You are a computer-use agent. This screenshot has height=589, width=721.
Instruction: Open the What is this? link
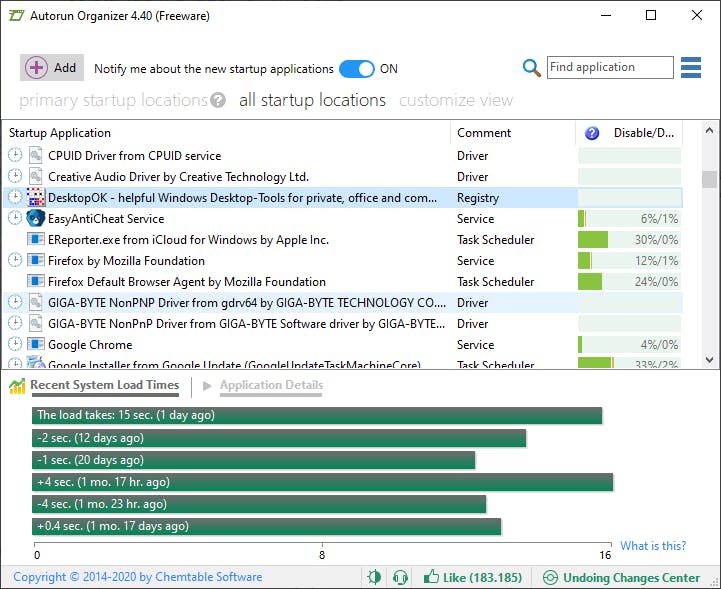653,546
